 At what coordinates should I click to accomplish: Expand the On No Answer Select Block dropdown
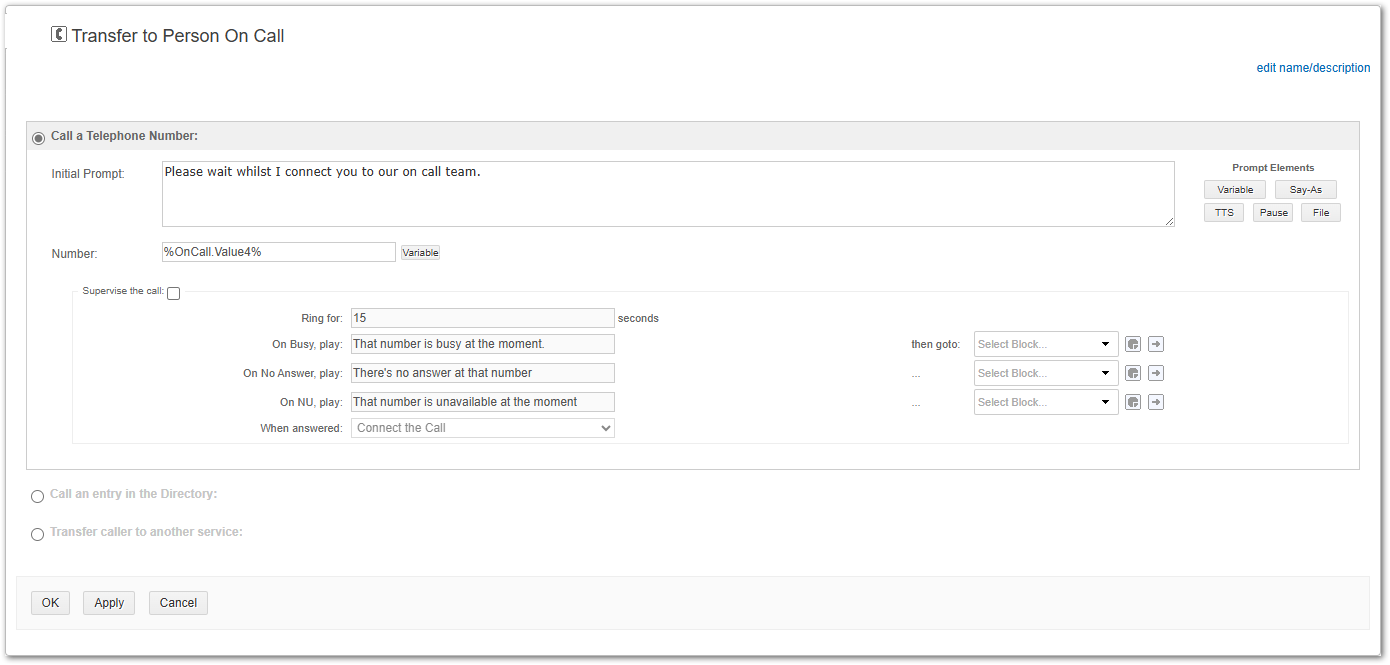point(1045,373)
